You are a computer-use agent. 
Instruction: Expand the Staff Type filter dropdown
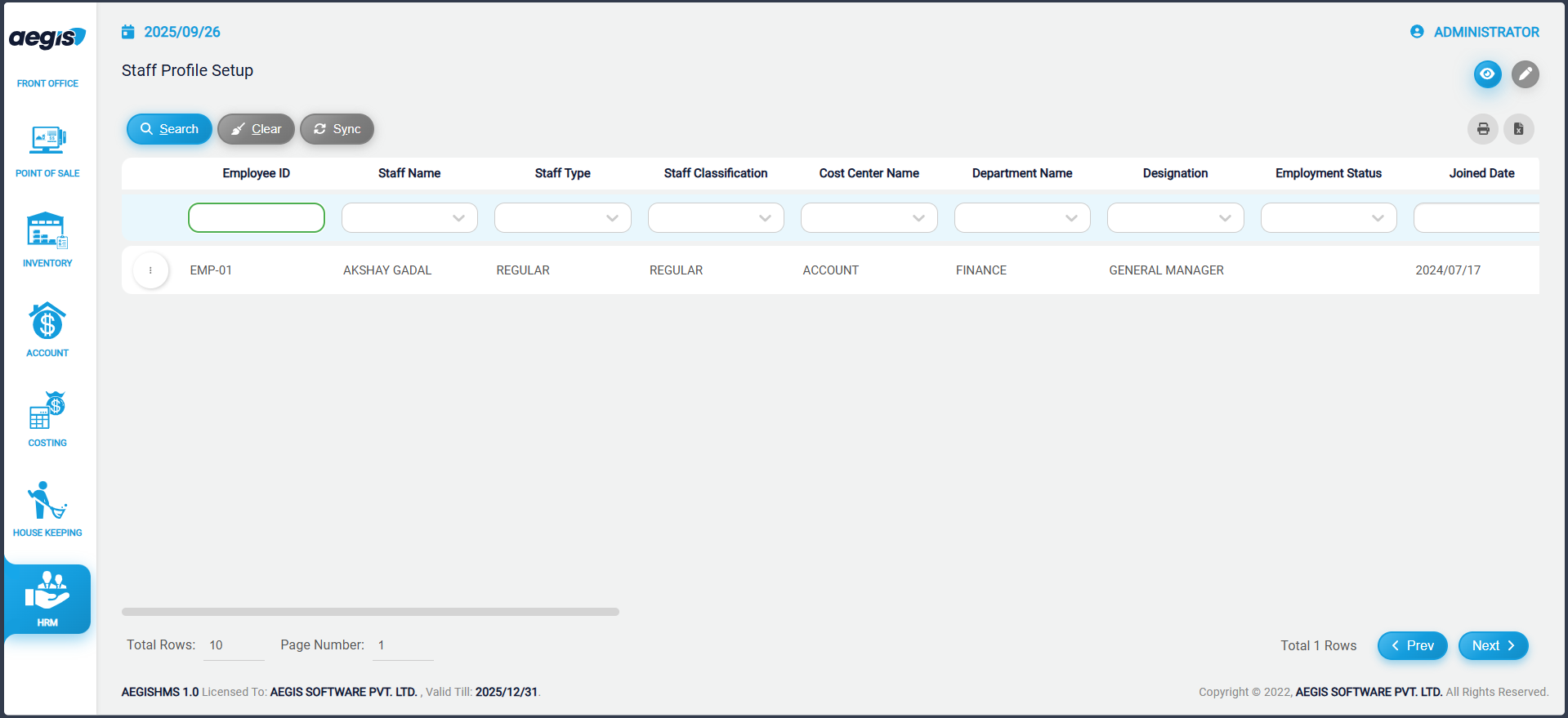pyautogui.click(x=562, y=218)
